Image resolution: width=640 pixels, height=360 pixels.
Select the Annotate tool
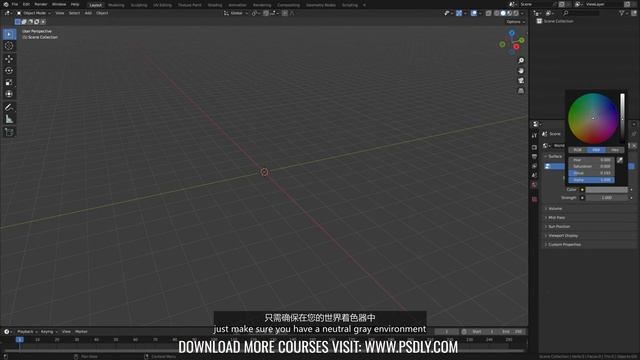point(9,107)
